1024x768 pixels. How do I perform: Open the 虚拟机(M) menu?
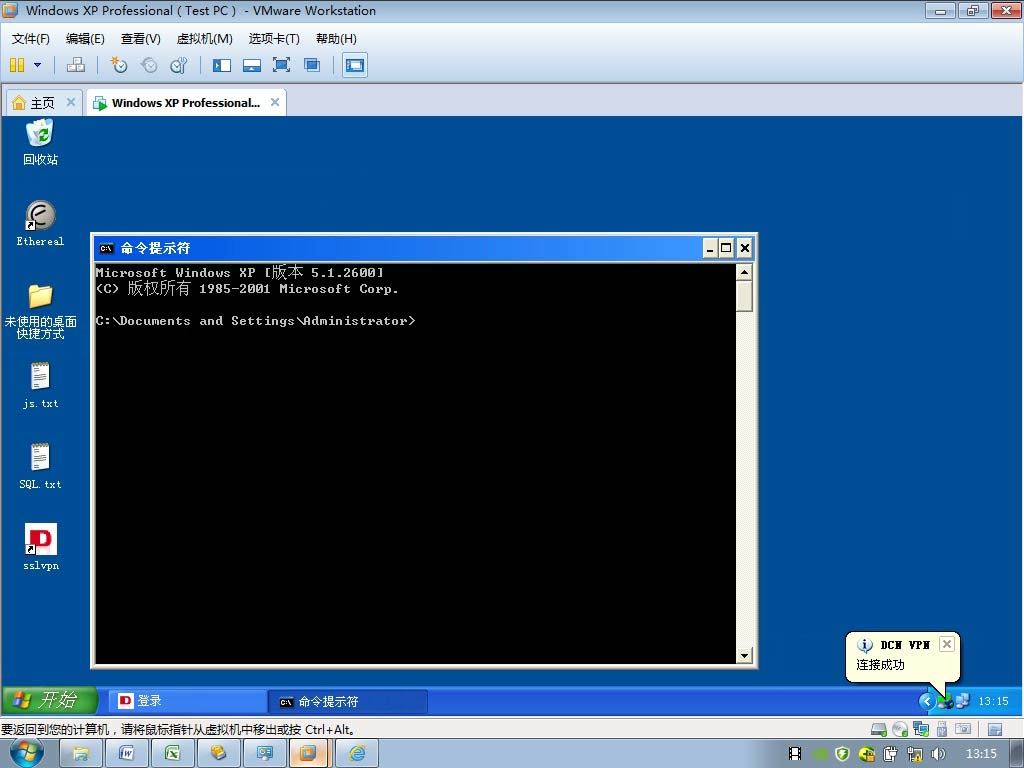click(x=204, y=39)
